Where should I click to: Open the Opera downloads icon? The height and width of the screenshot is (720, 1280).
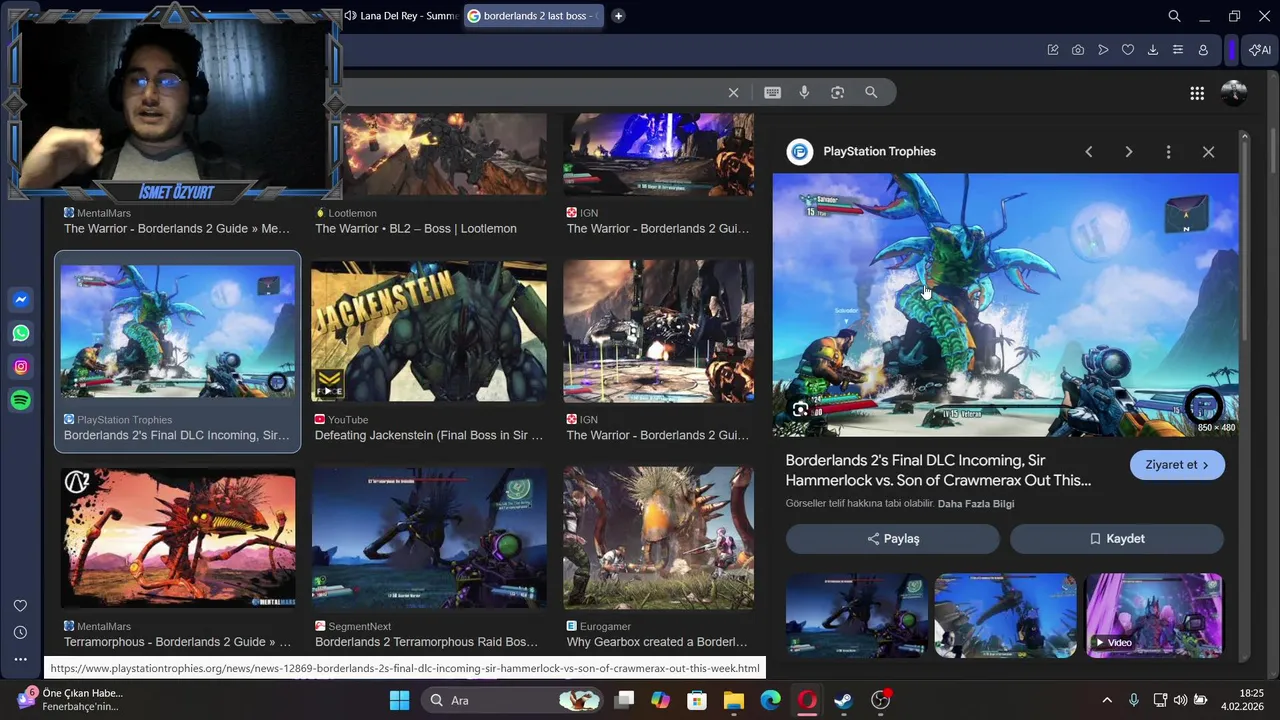pyautogui.click(x=1153, y=50)
